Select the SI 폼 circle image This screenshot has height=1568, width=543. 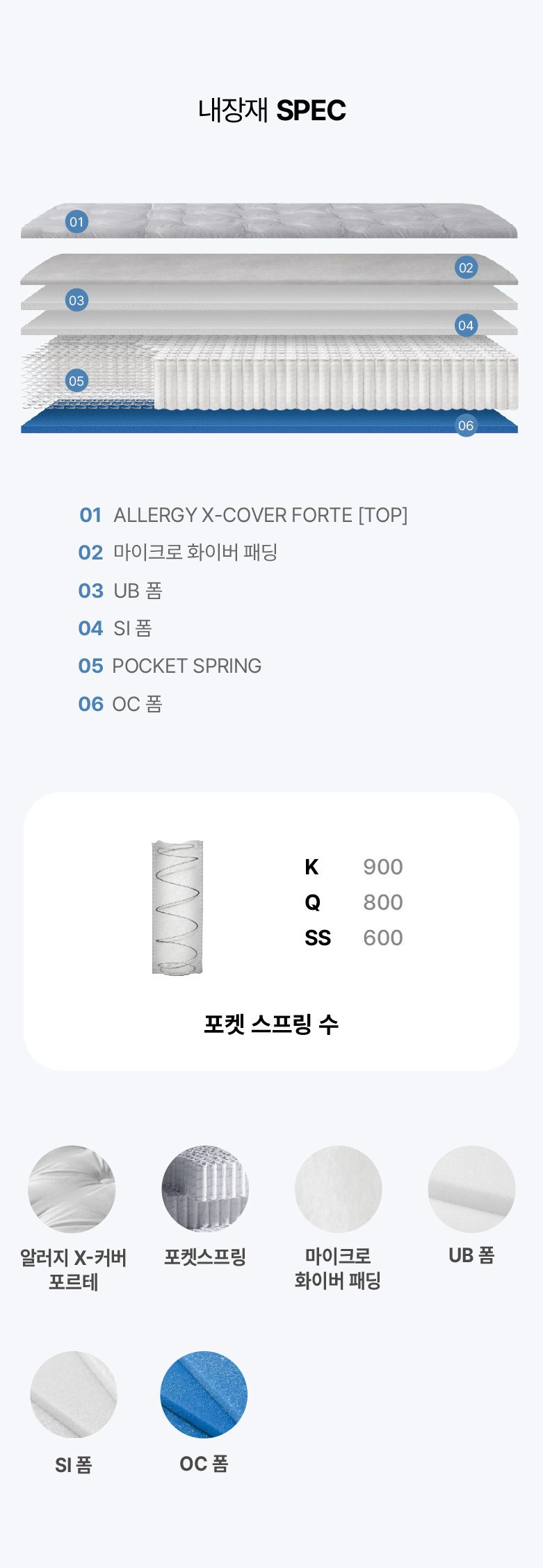pos(74,1394)
